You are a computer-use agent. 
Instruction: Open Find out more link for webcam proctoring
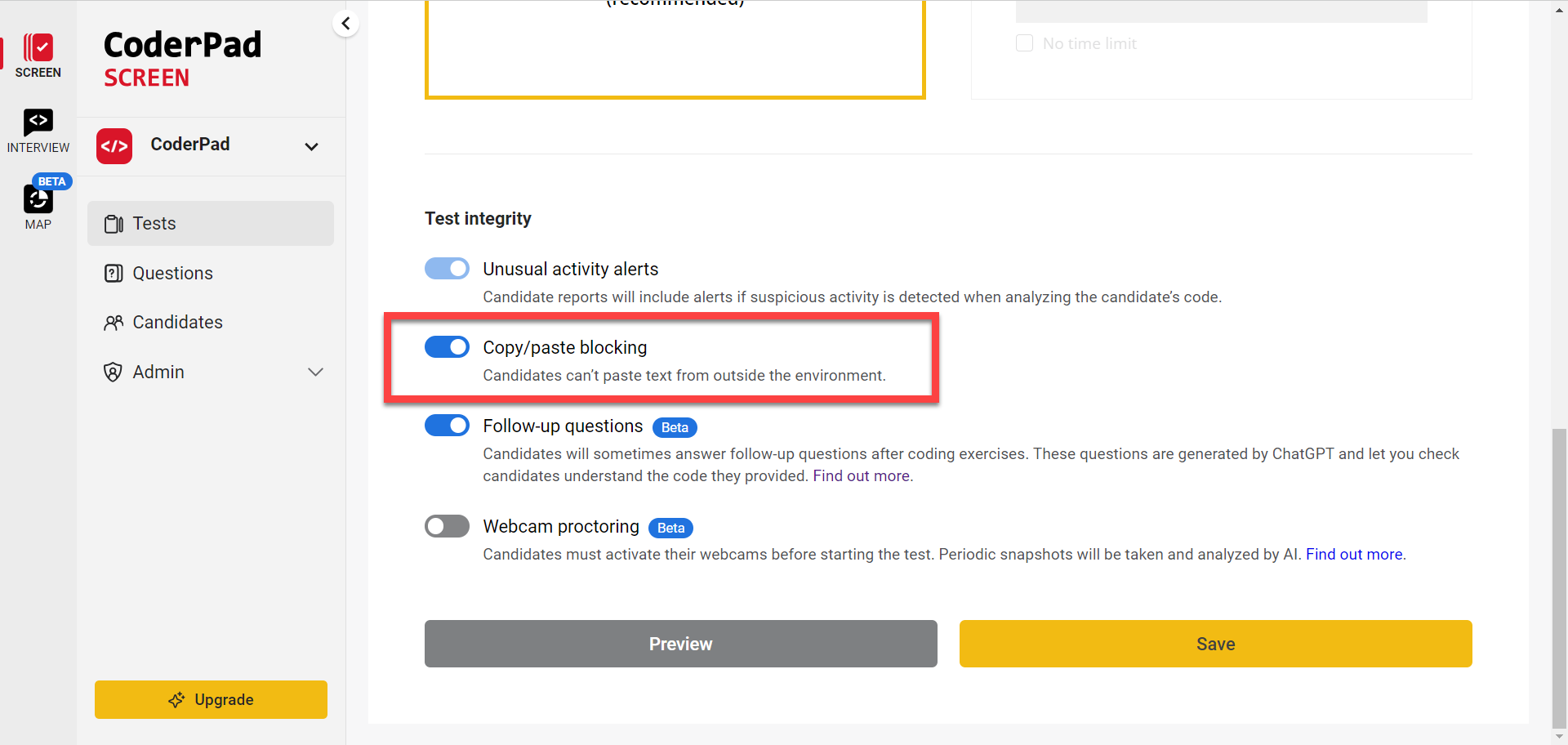[x=1354, y=555]
